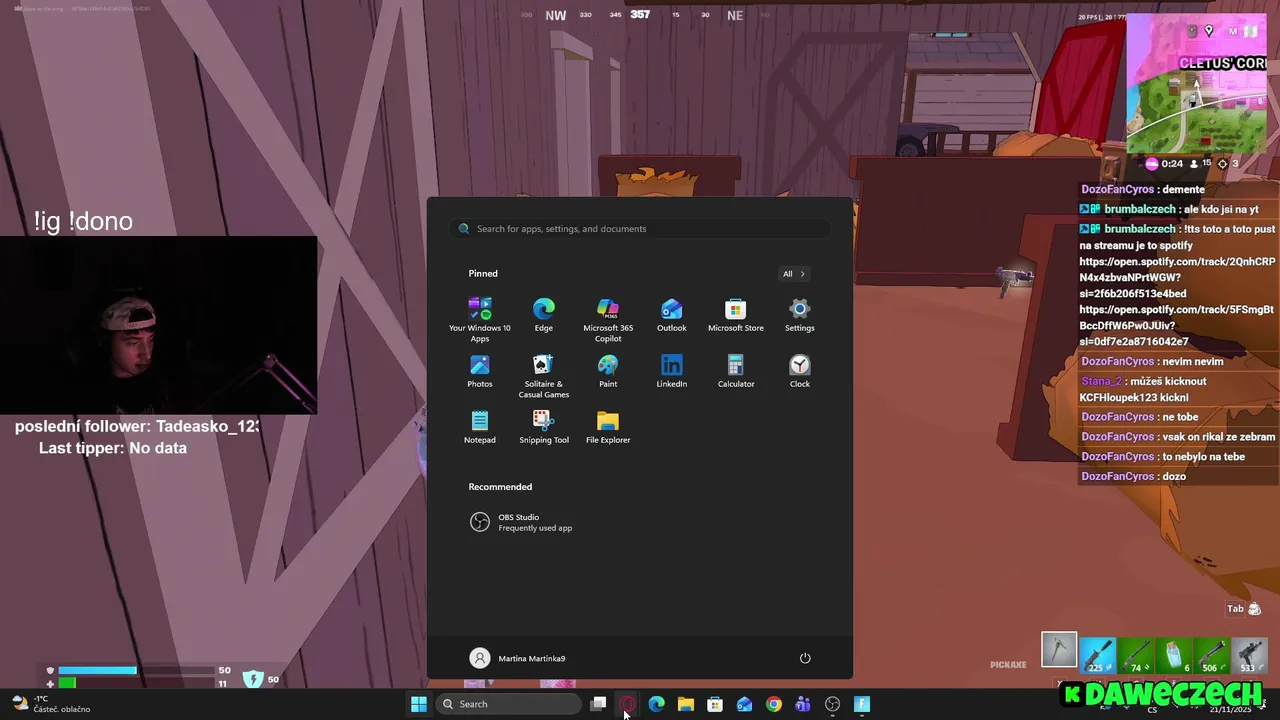Open the Photos app
The image size is (1280, 720).
[x=479, y=371]
